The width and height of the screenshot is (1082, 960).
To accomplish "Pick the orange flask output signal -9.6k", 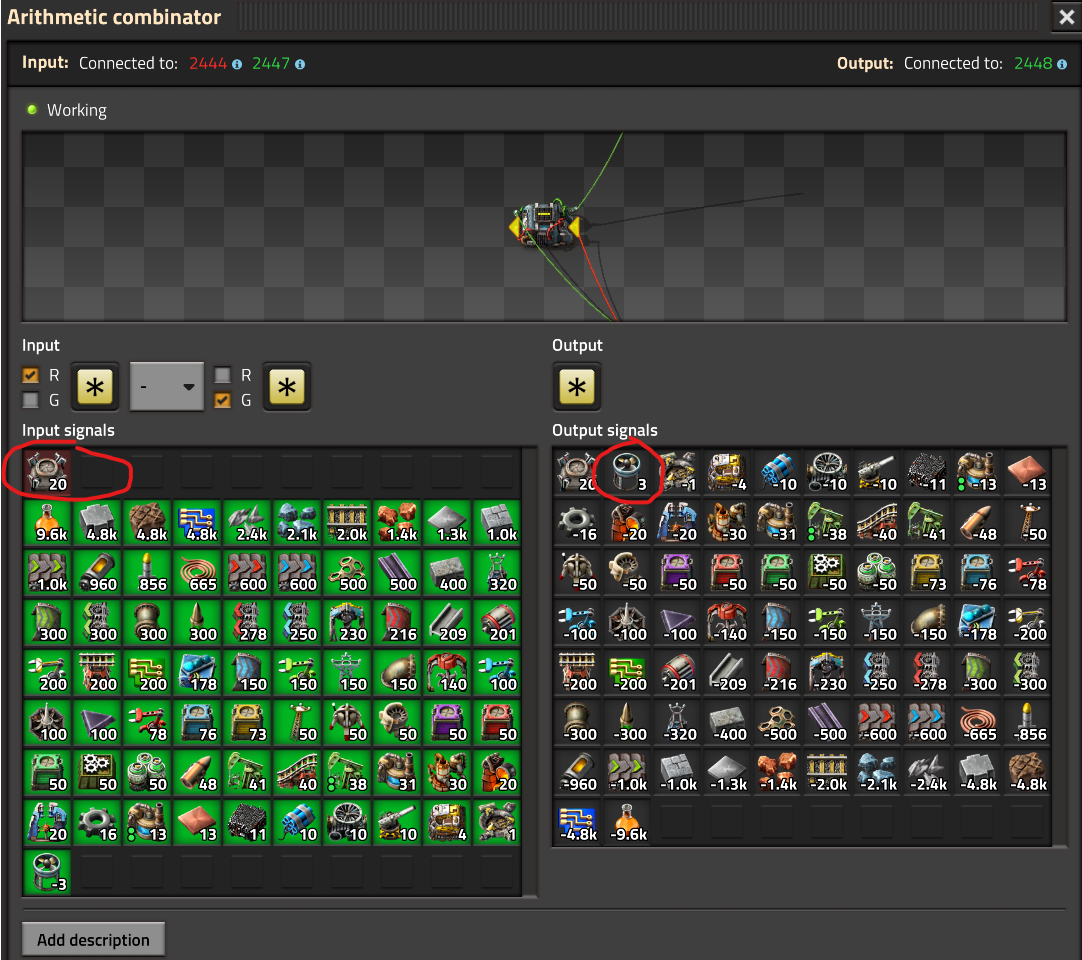I will point(627,823).
